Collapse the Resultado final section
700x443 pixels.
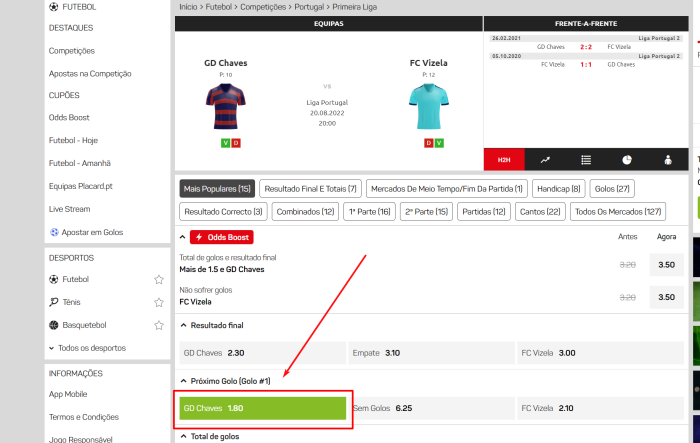click(183, 326)
